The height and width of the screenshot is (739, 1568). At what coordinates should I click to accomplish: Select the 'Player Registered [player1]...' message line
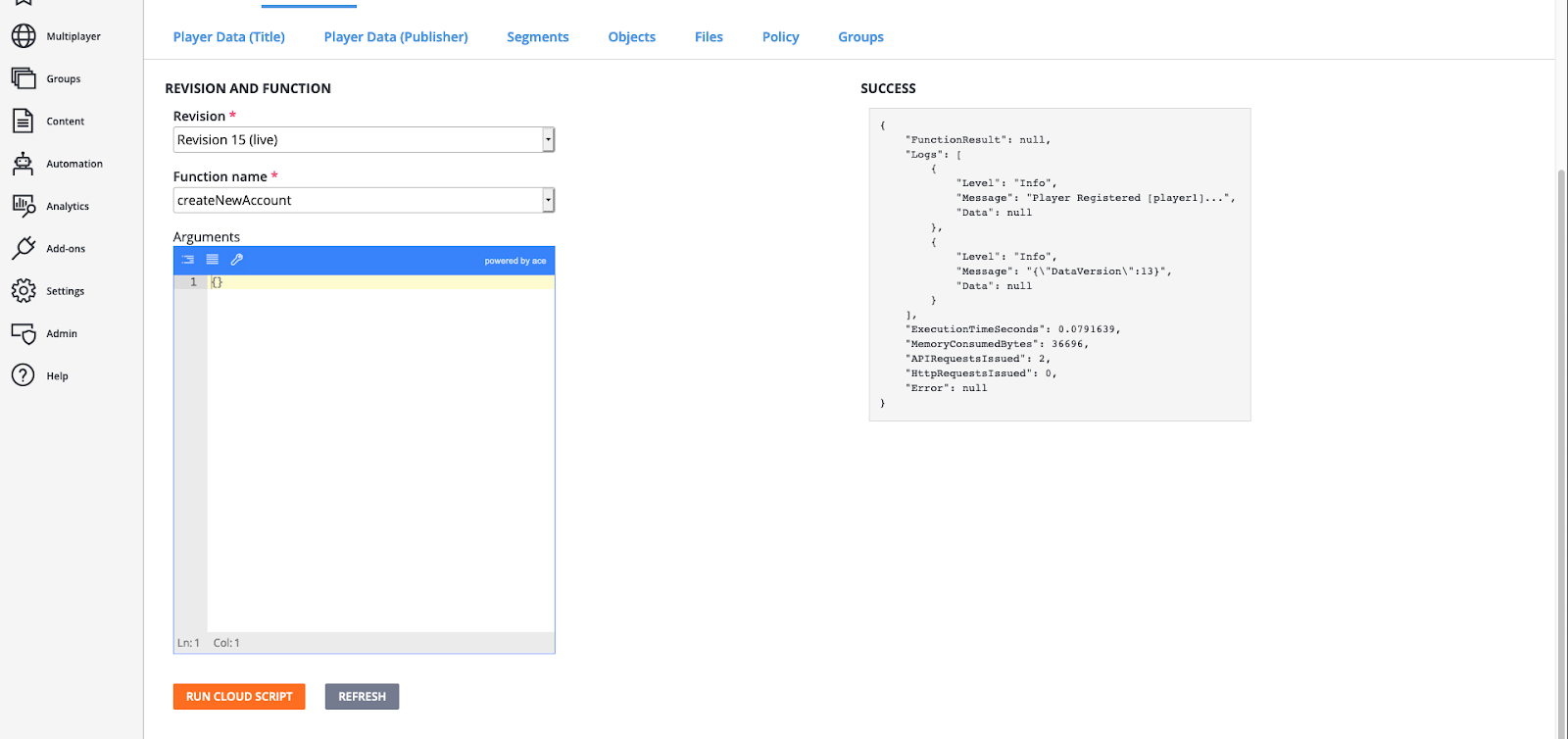1097,198
